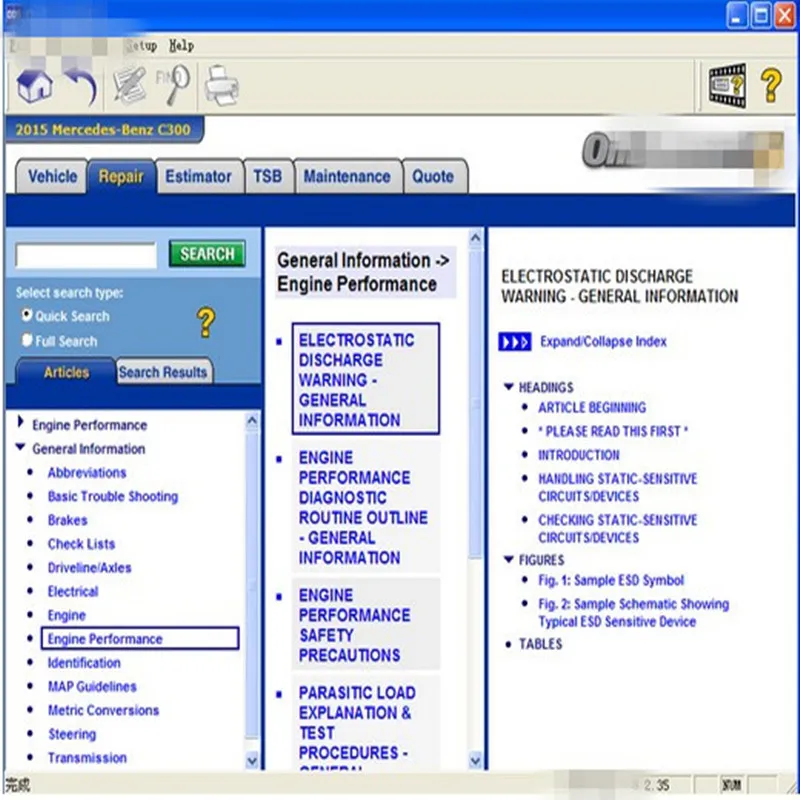Open the Transmission link
Viewport: 800px width, 800px height.
[x=87, y=758]
